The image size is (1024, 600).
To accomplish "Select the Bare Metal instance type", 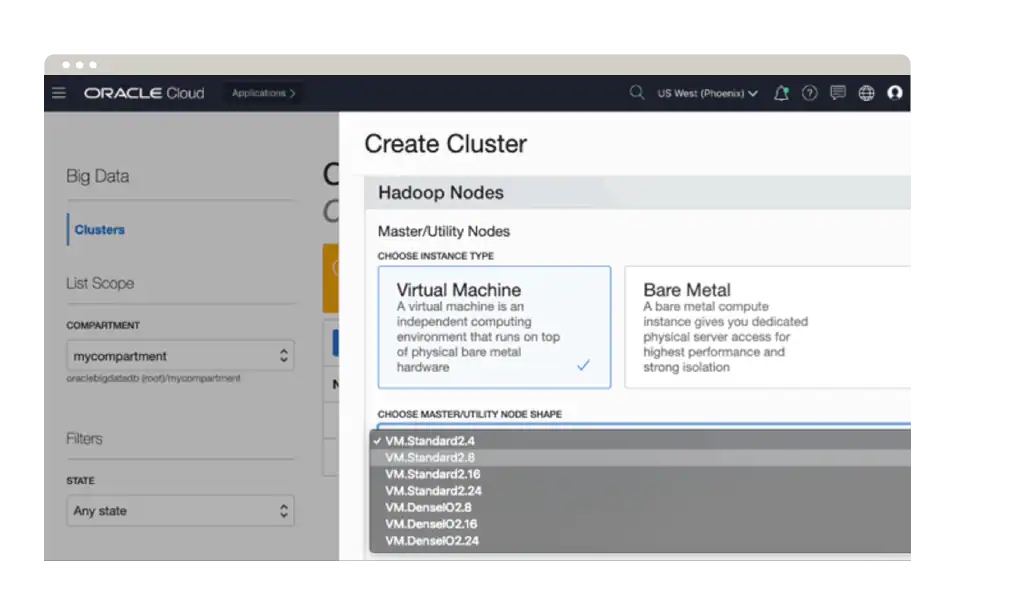I will click(x=766, y=327).
